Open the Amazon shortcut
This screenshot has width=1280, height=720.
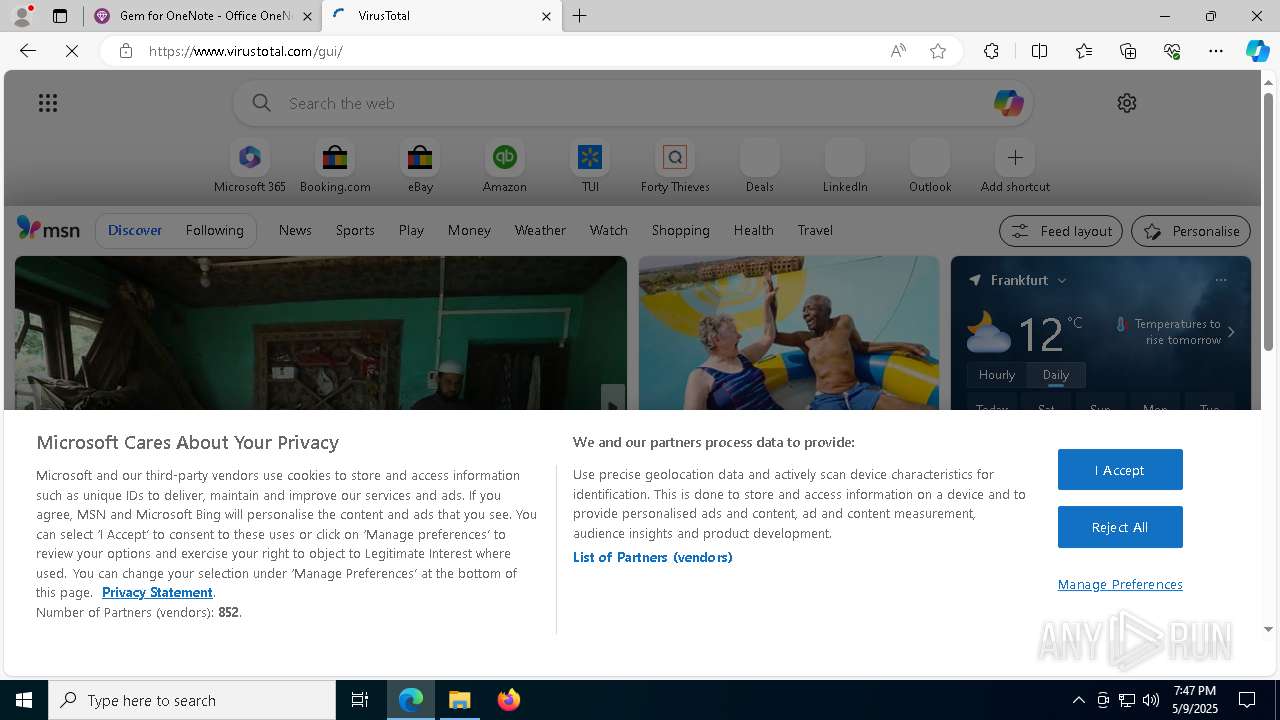pos(505,166)
